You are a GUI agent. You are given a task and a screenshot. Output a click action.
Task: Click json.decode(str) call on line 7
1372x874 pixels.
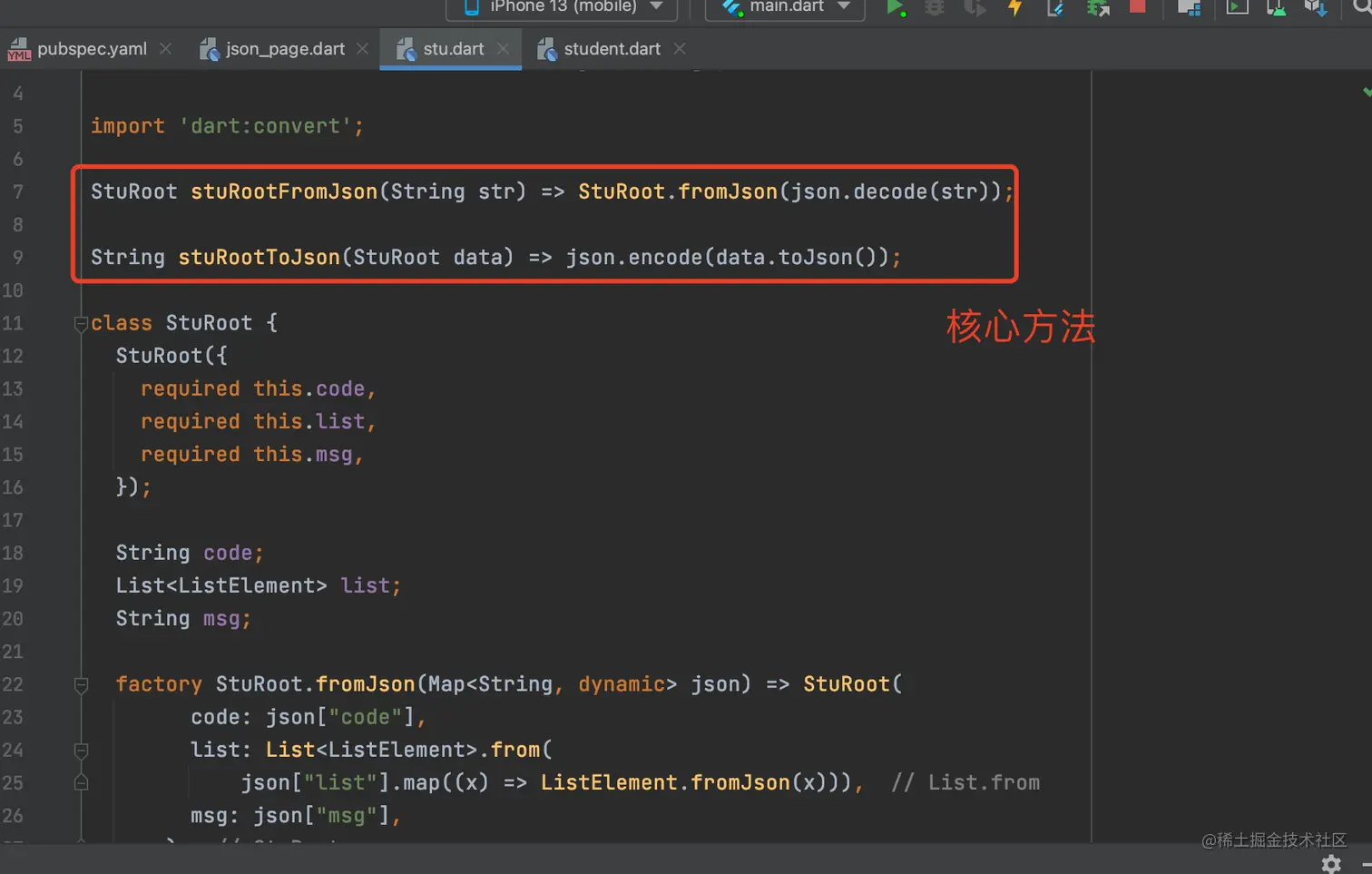click(889, 191)
